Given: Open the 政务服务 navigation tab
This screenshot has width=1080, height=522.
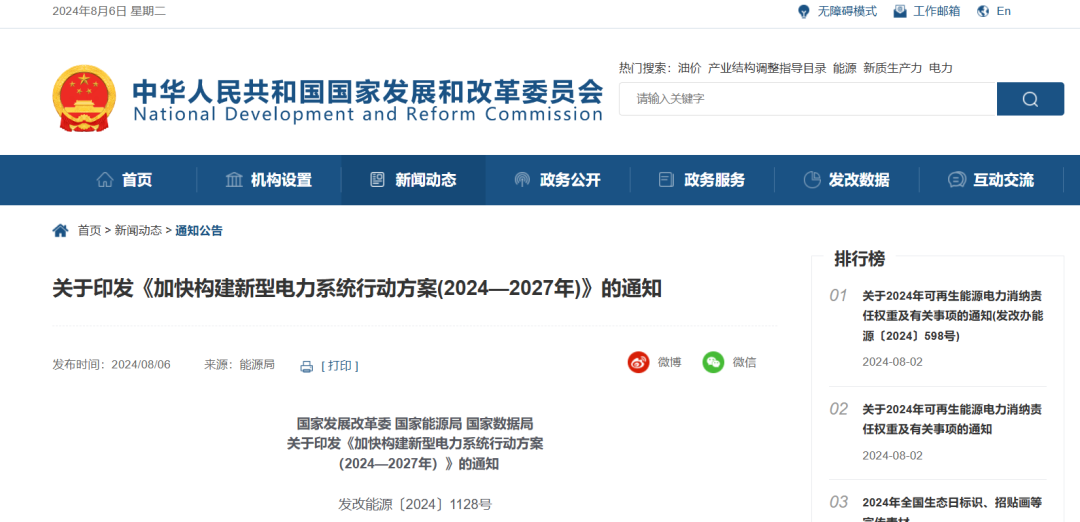Looking at the screenshot, I should click(702, 180).
